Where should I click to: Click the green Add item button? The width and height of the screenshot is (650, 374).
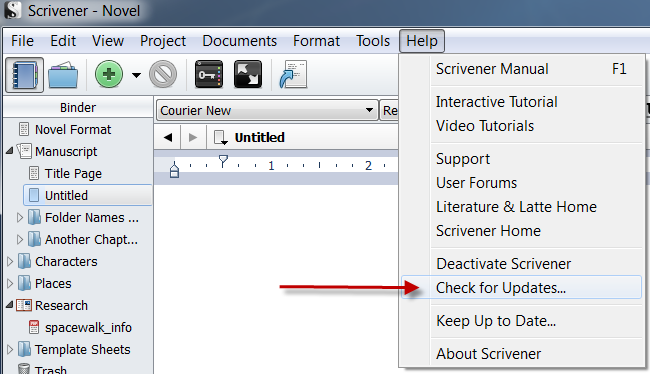tap(109, 75)
